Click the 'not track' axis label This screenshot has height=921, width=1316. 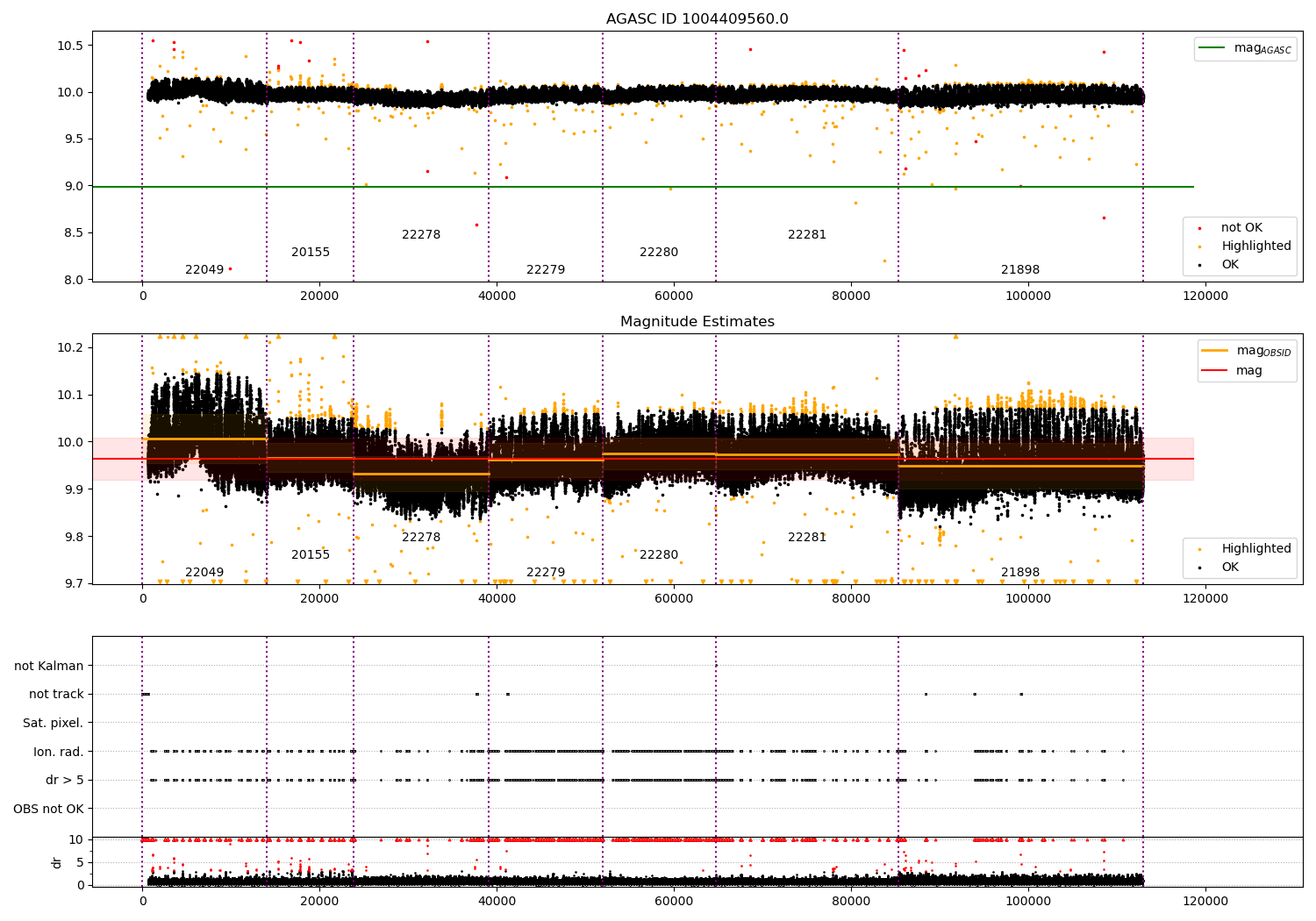(x=56, y=695)
